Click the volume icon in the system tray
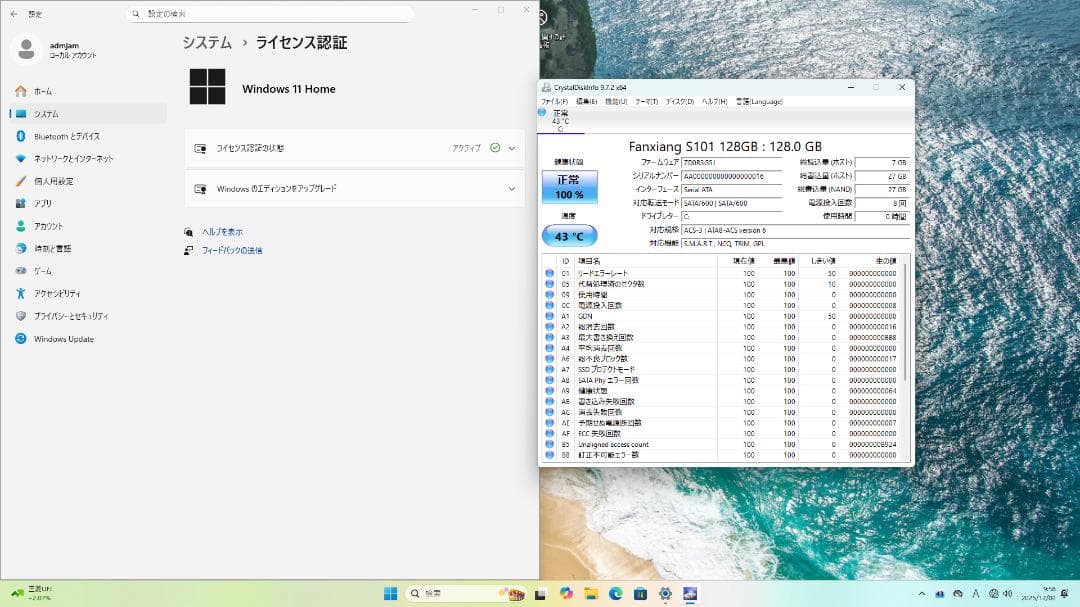Image resolution: width=1080 pixels, height=607 pixels. (1007, 593)
